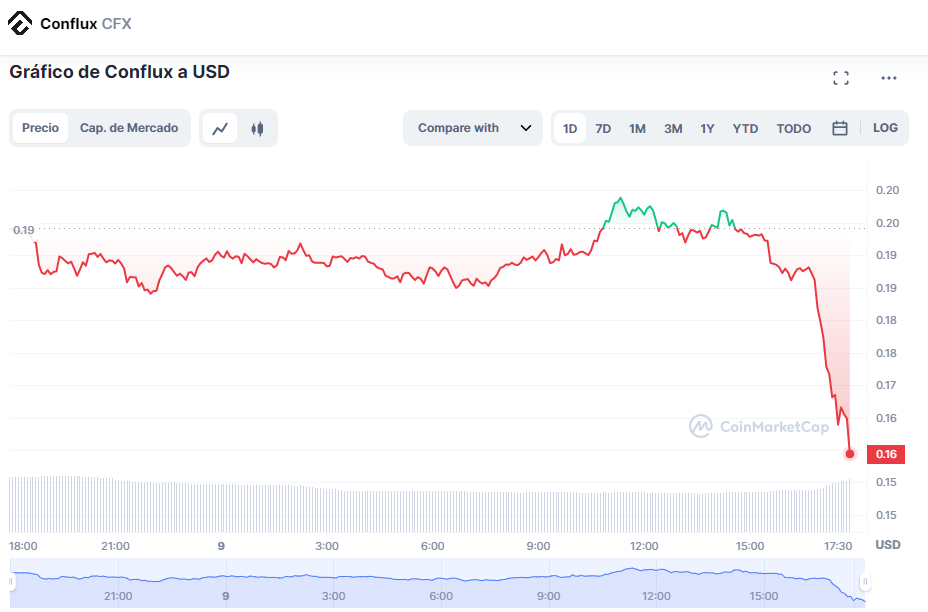This screenshot has width=928, height=612.
Task: Open fullscreen chart view
Action: (x=840, y=78)
